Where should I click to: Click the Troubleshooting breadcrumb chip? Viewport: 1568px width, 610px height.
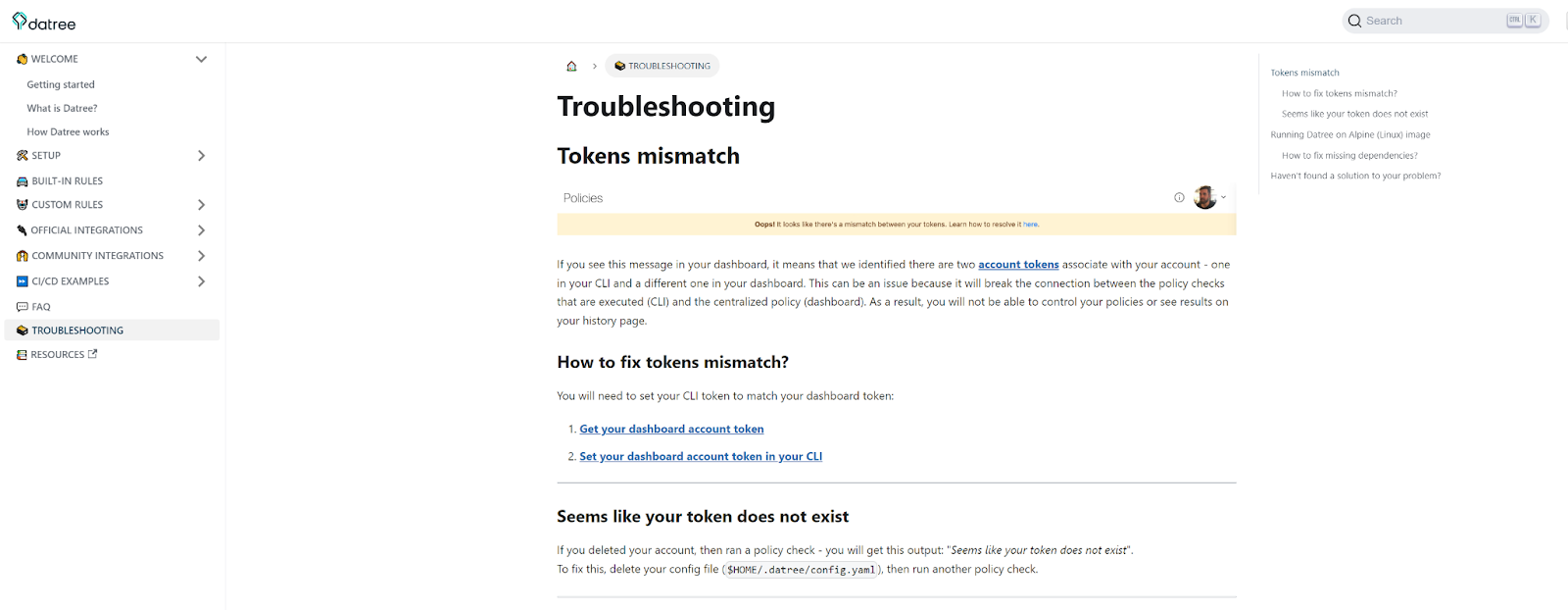point(662,66)
